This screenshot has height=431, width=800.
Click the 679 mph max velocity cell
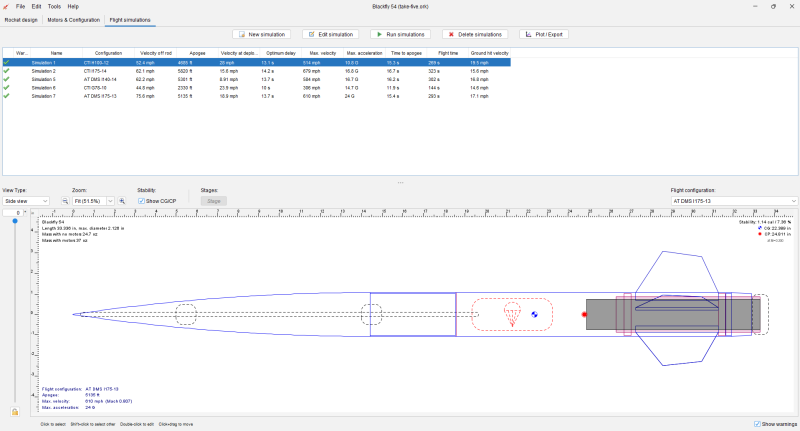pos(311,71)
